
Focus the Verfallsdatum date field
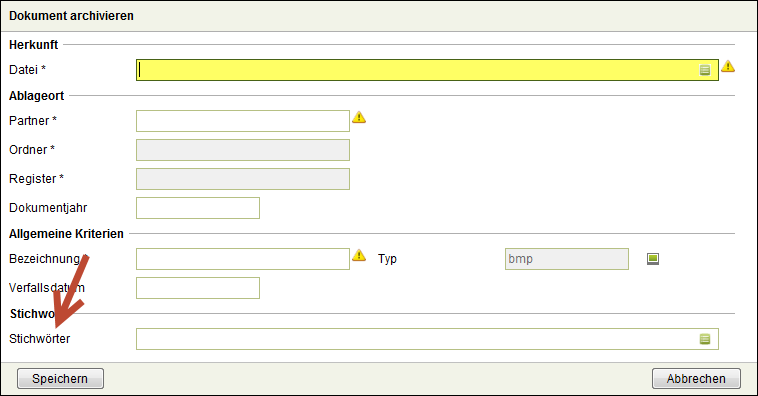click(198, 288)
